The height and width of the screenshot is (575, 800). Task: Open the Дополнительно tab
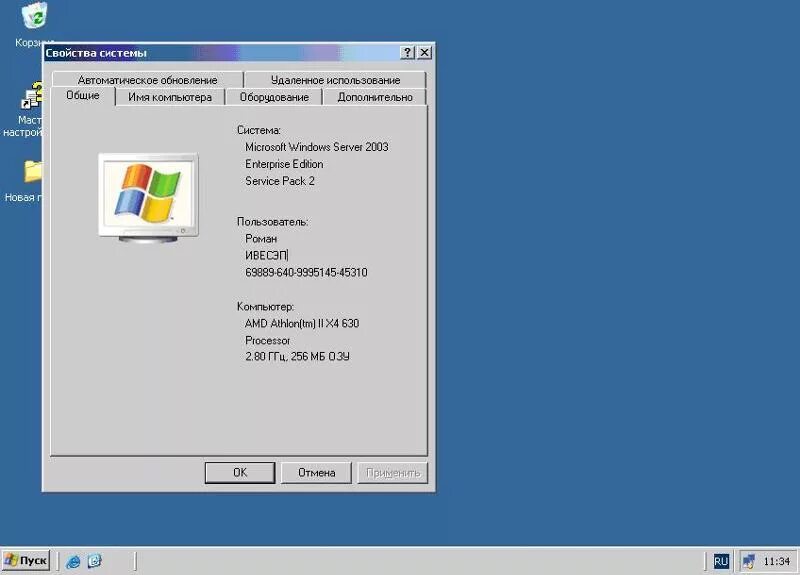(375, 97)
